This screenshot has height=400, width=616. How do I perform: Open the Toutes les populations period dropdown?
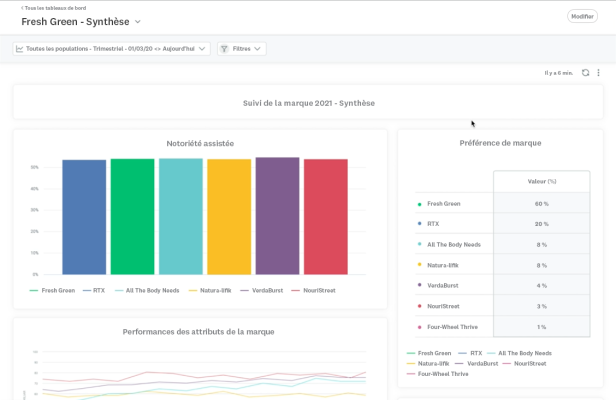point(203,48)
